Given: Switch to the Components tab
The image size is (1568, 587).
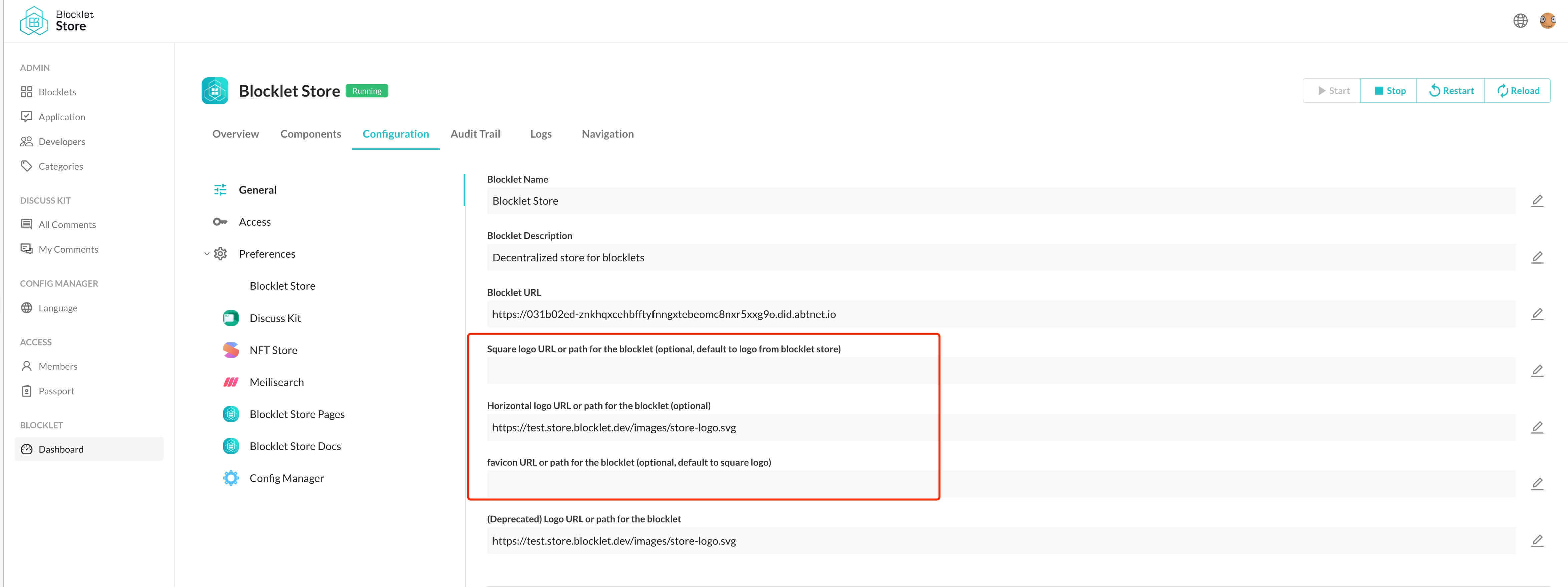Looking at the screenshot, I should click(x=310, y=134).
